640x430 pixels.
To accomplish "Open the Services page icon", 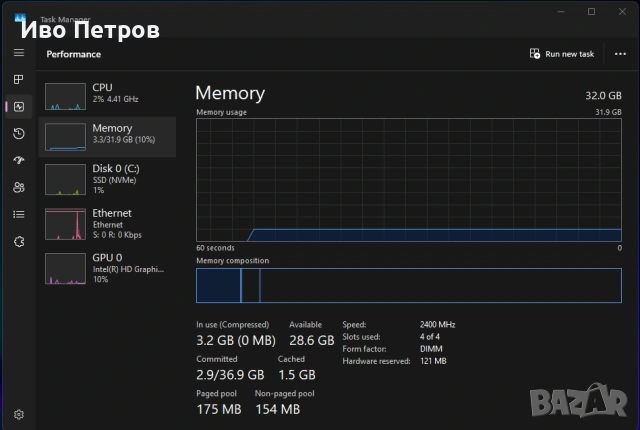I will [x=18, y=241].
